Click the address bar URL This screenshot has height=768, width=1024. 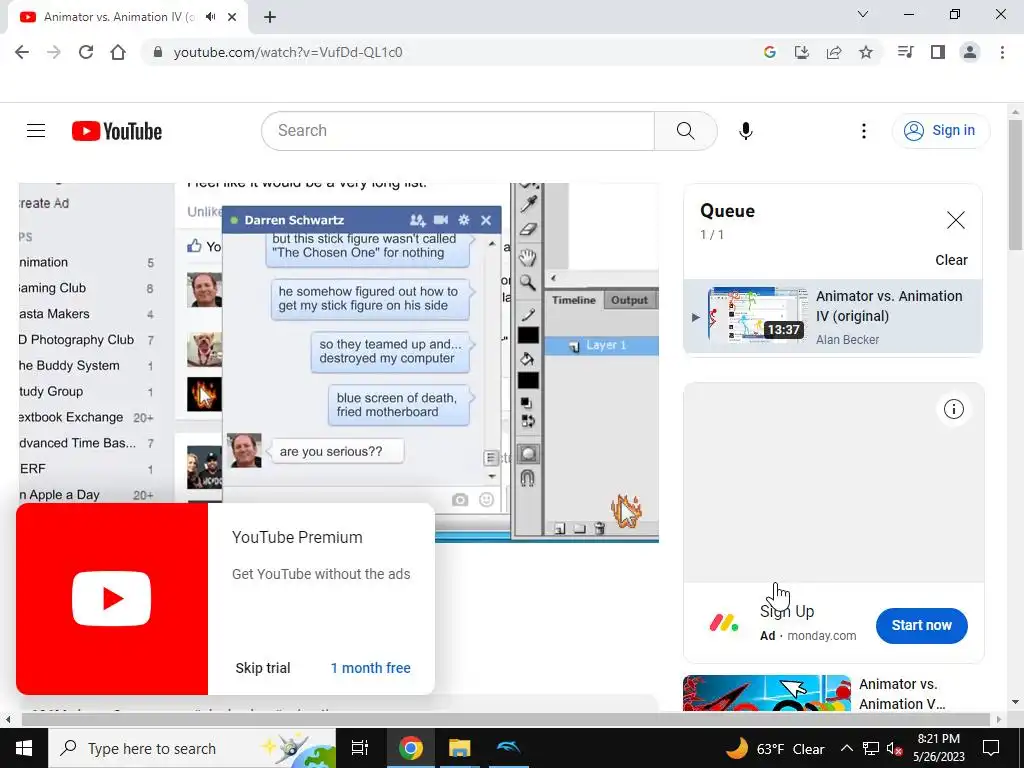pos(288,52)
